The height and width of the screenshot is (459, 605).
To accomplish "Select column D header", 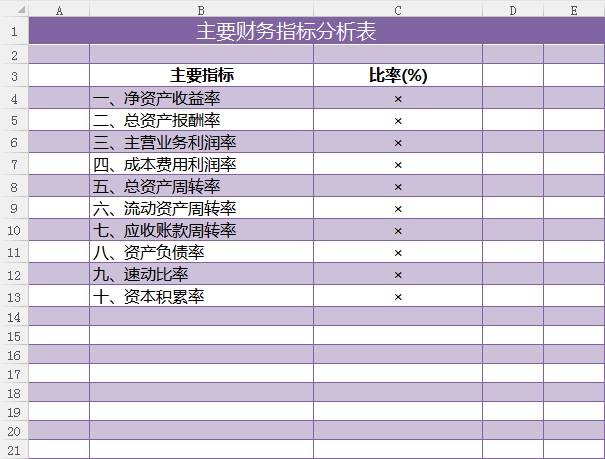I will pos(513,10).
